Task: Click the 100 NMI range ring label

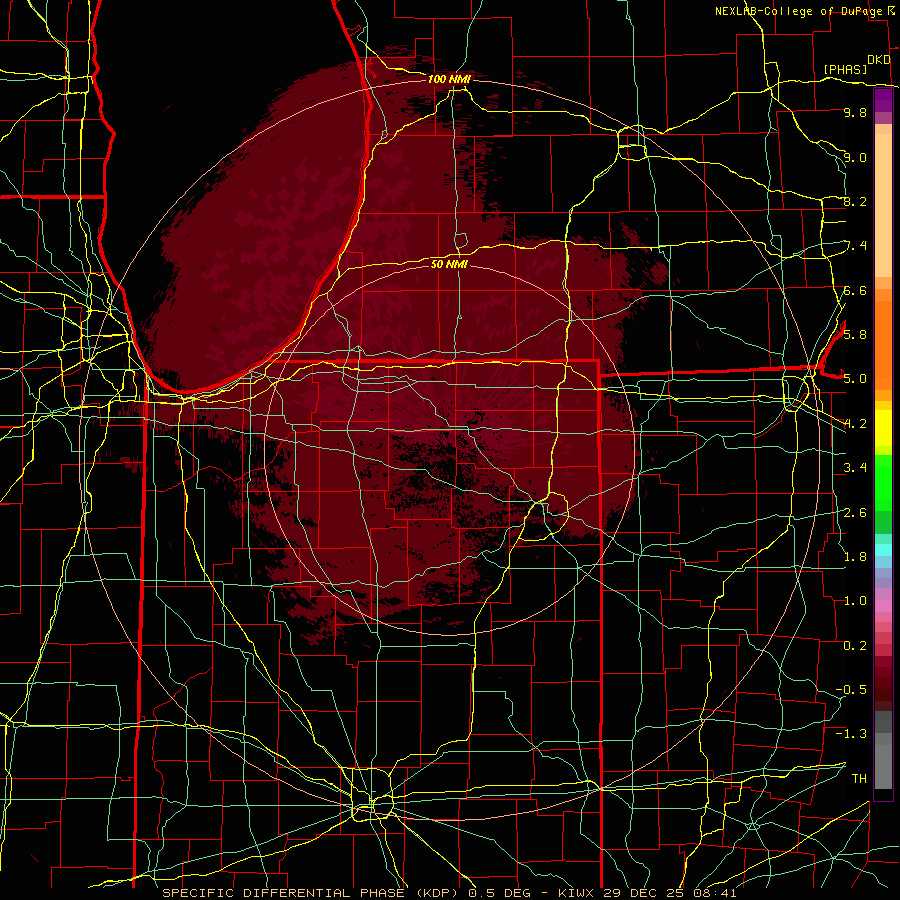Action: coord(449,79)
